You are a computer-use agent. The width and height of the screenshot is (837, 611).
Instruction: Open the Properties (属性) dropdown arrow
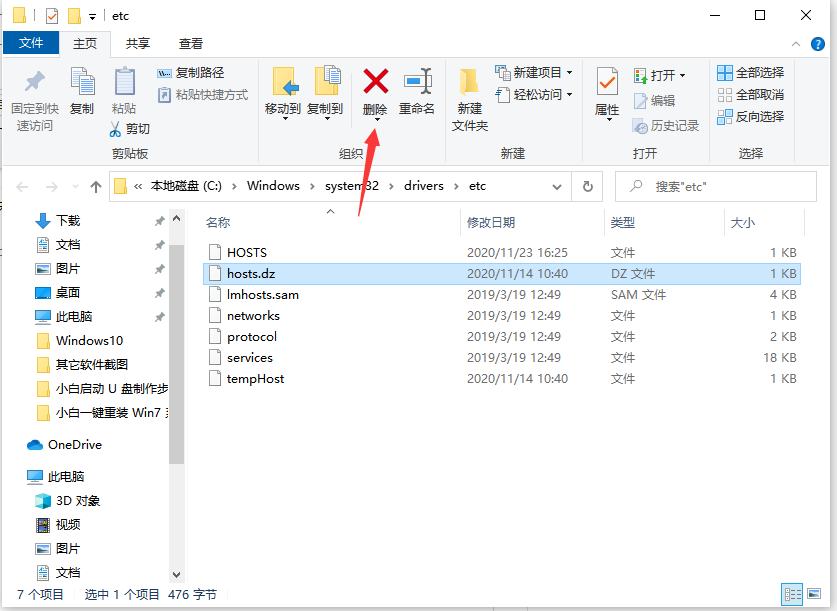coord(609,120)
